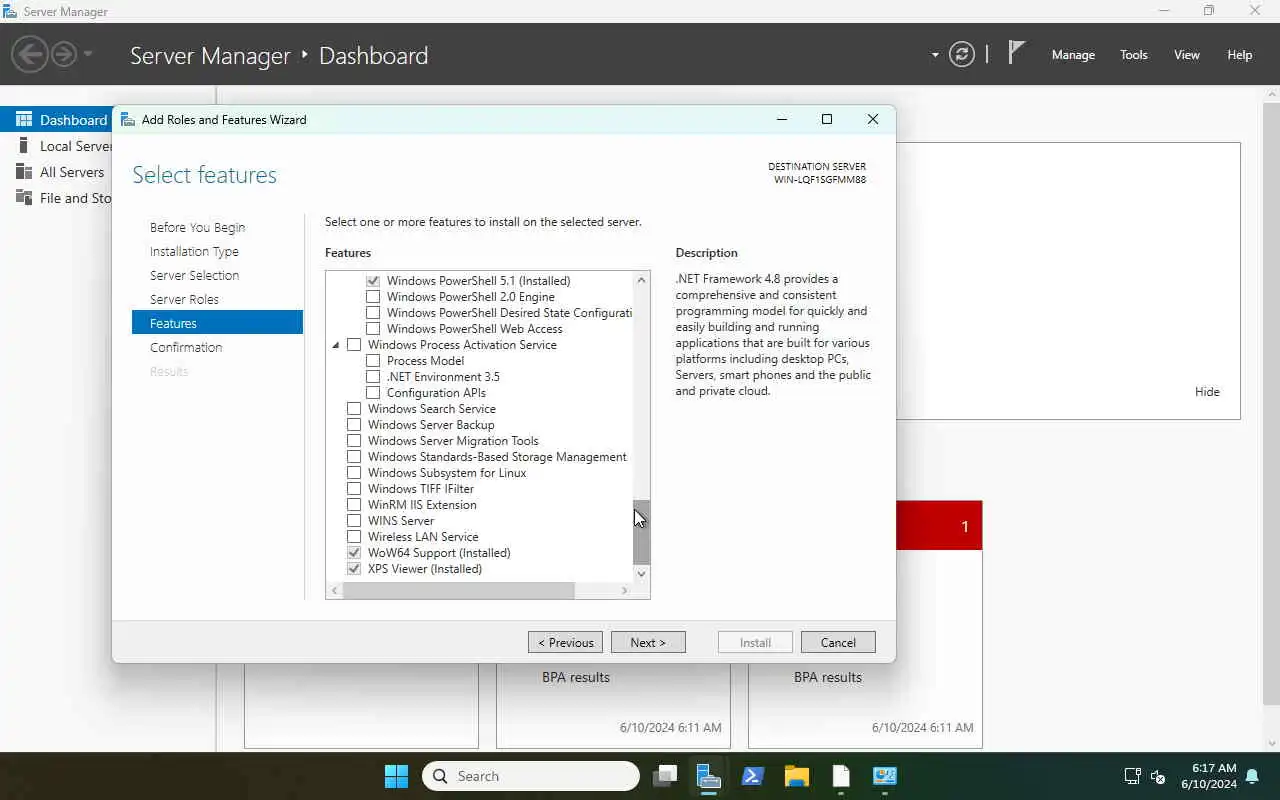1280x800 pixels.
Task: Check Windows Standards-Based Storage Management
Action: coord(354,457)
